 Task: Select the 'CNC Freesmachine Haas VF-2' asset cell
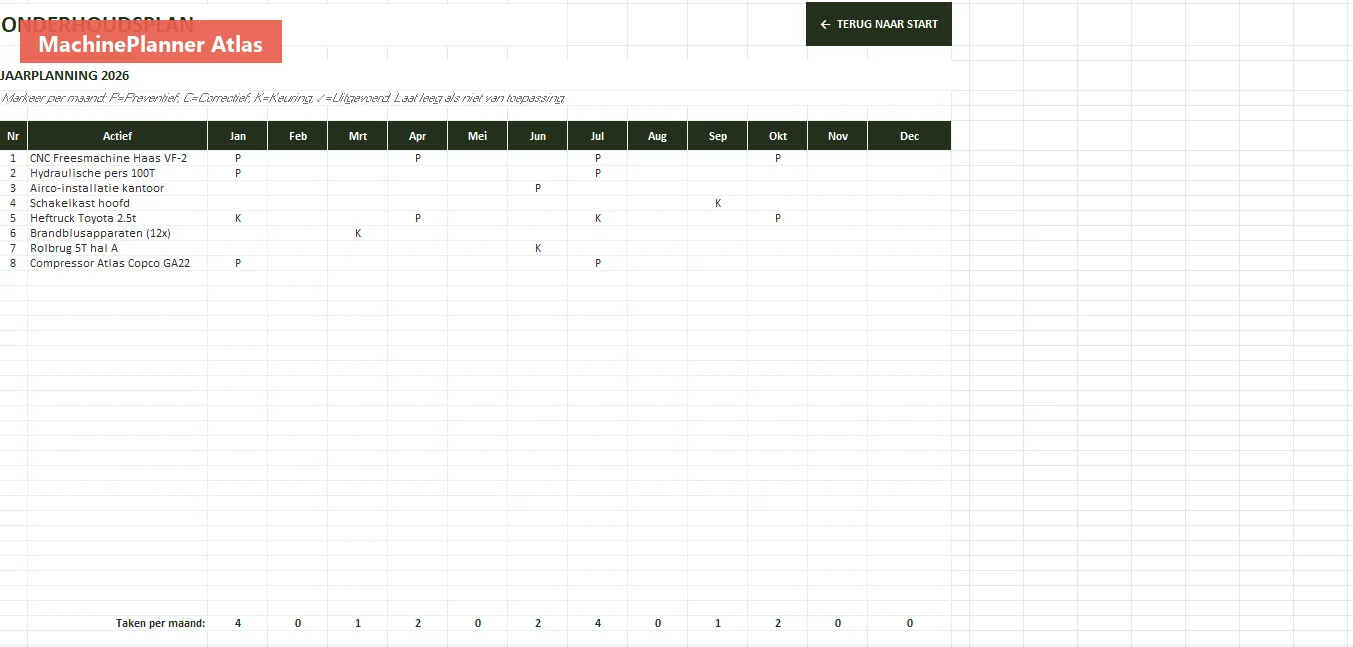pyautogui.click(x=117, y=158)
